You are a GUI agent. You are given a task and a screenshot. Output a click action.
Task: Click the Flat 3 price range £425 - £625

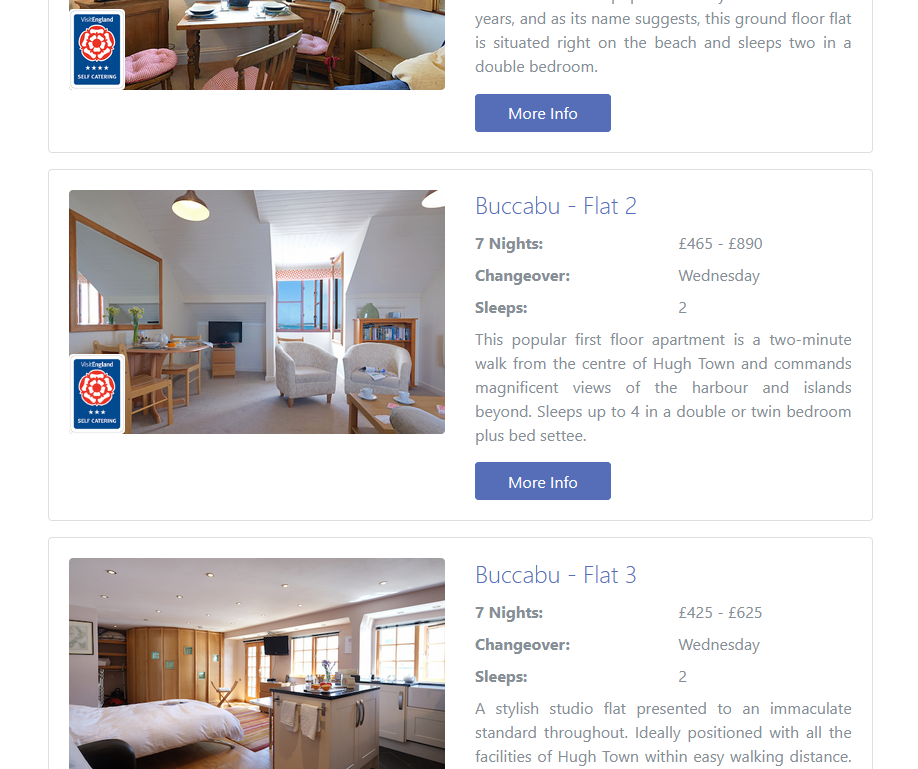[x=720, y=613]
